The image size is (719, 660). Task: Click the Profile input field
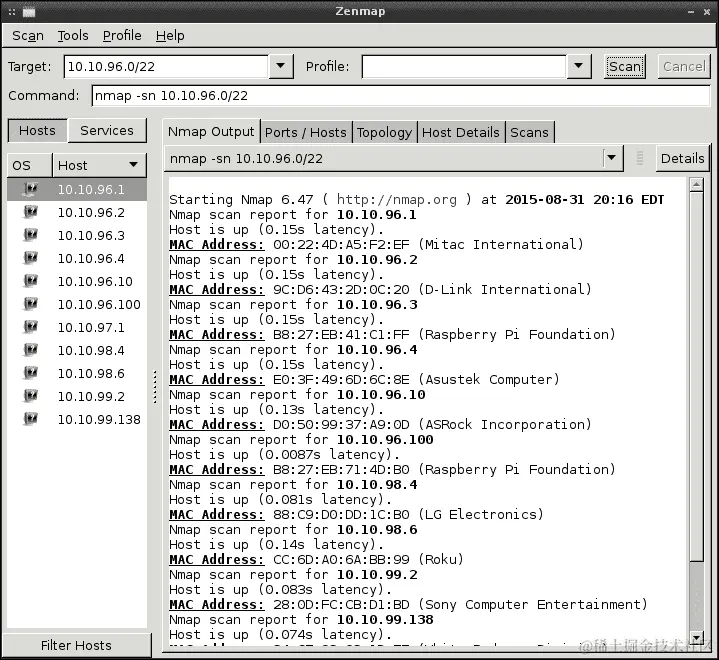(x=464, y=67)
